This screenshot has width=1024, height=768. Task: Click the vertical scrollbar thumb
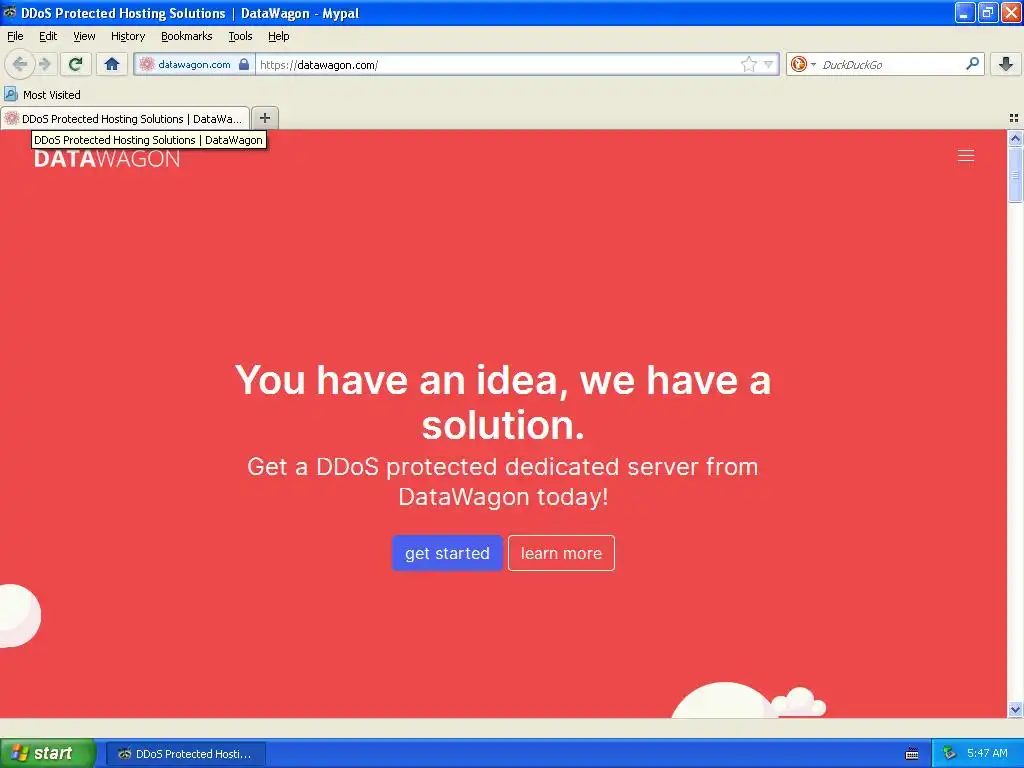[x=1015, y=174]
